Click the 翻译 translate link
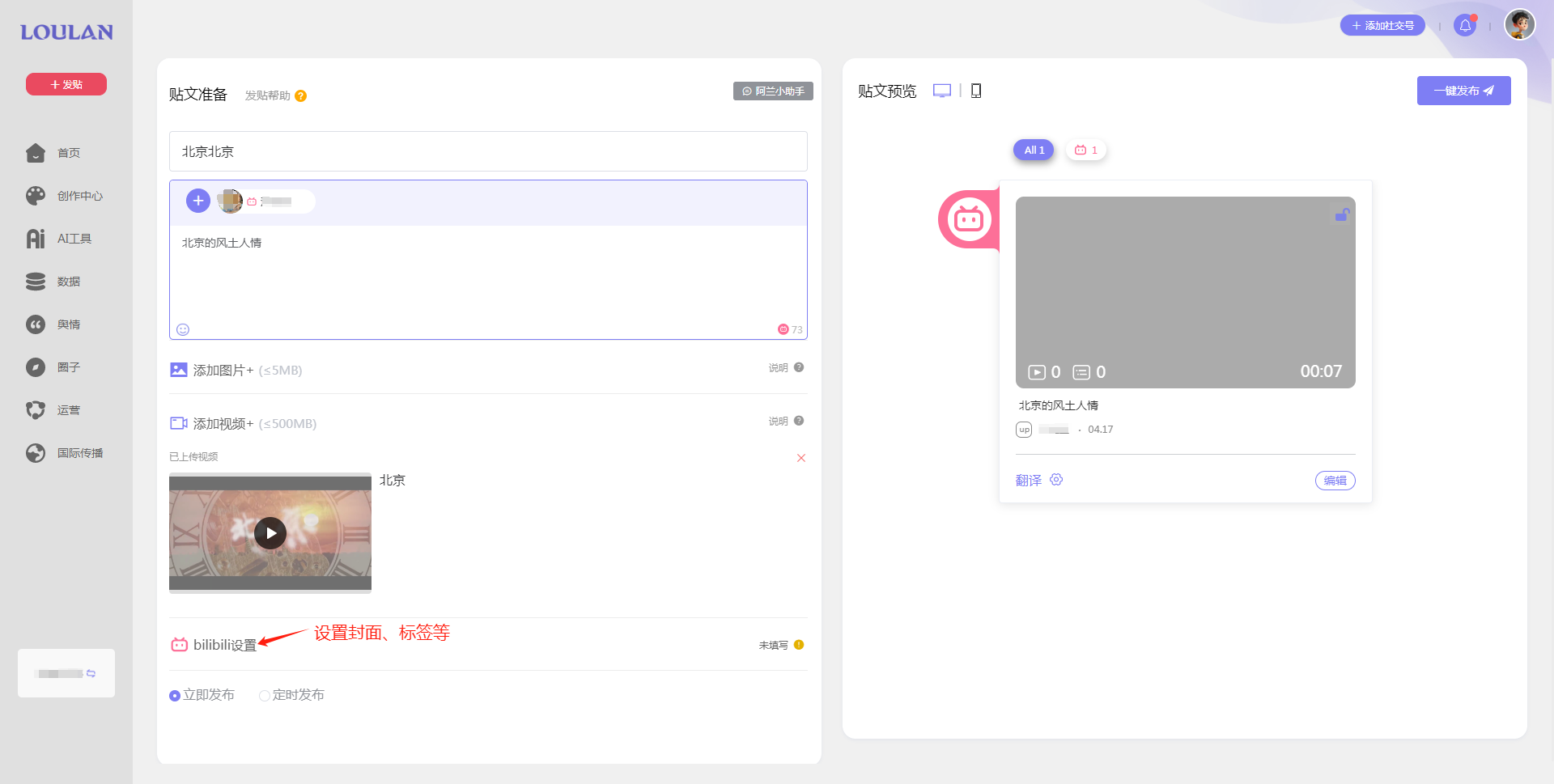This screenshot has width=1554, height=784. pos(1029,481)
